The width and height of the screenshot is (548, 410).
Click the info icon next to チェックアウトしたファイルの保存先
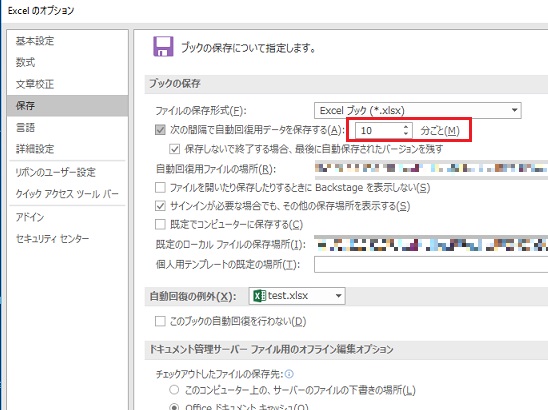point(289,374)
